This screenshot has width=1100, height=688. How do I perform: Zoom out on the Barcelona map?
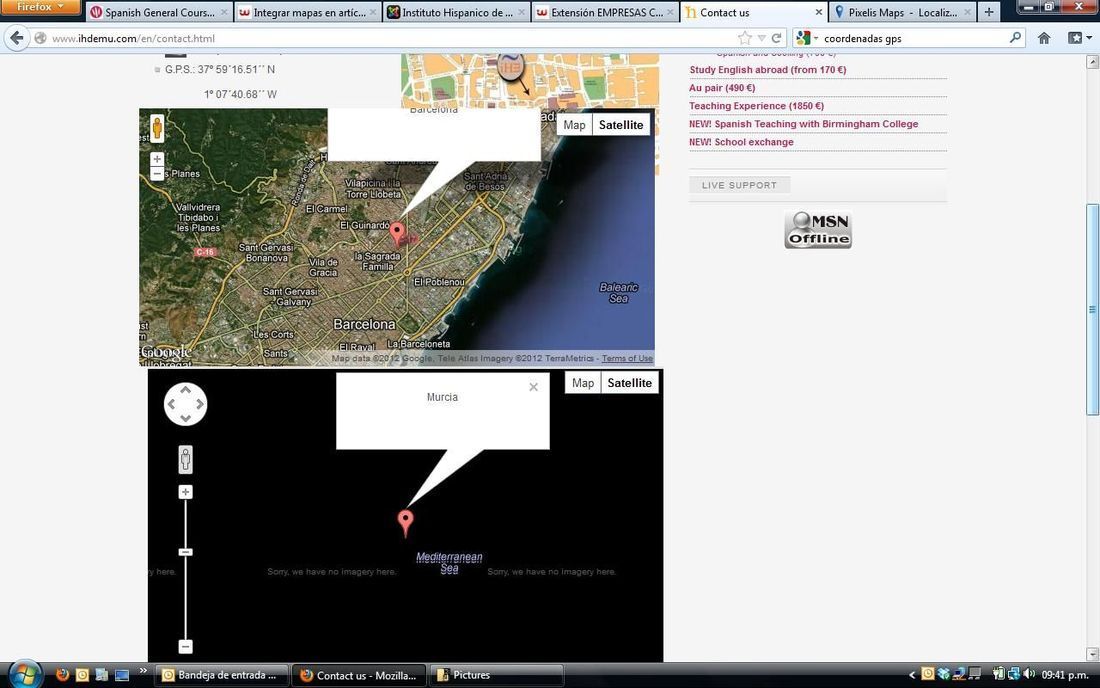(x=157, y=173)
